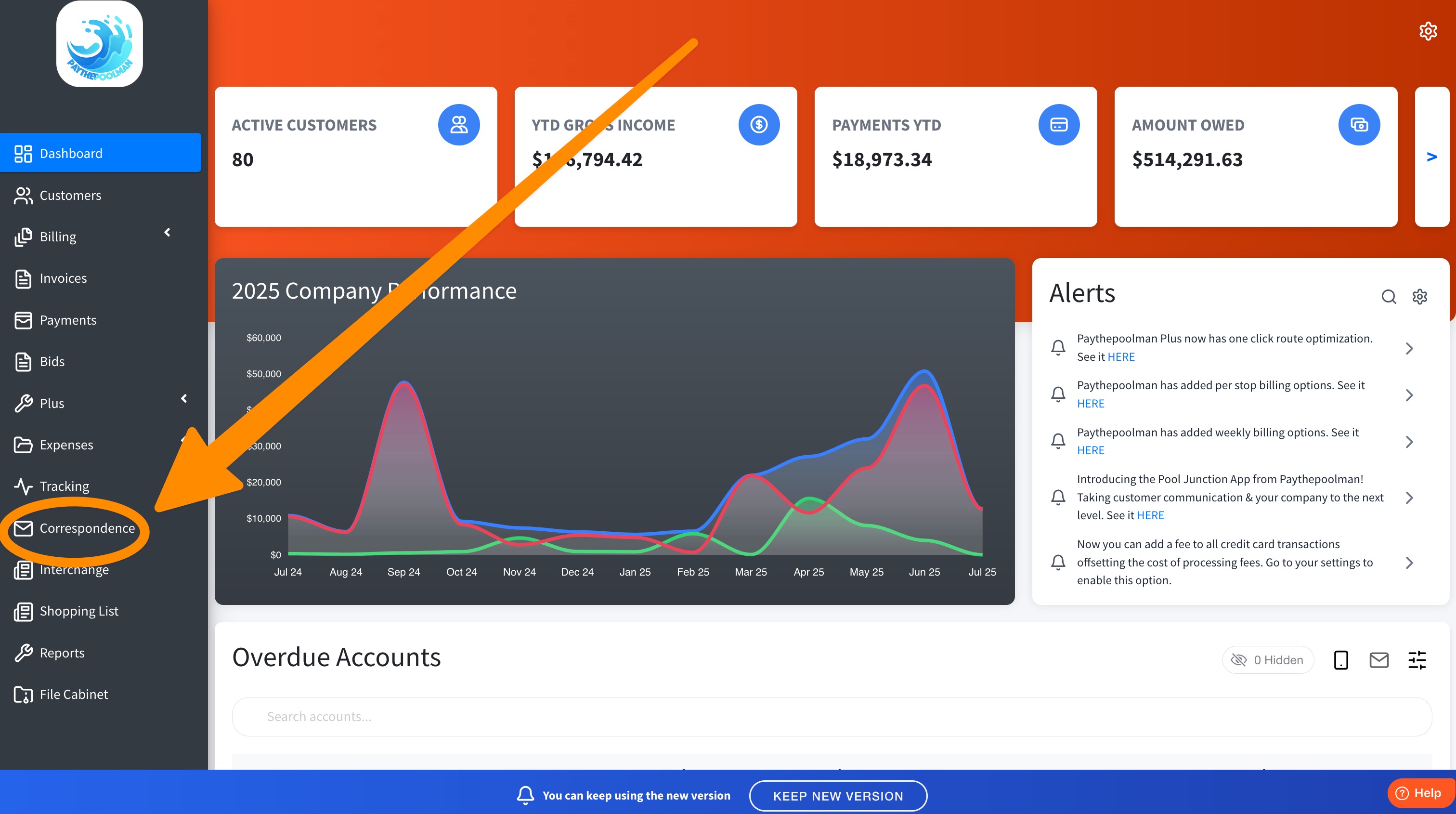Open Overdue Accounts filter sliders icon
The height and width of the screenshot is (814, 1456).
click(1417, 660)
